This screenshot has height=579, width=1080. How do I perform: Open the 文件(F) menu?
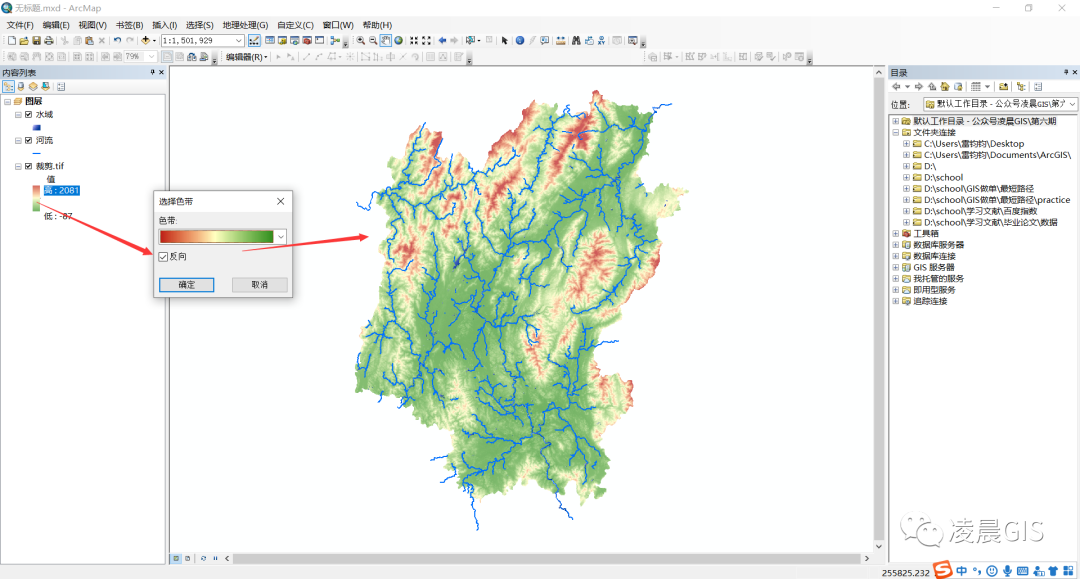[x=20, y=25]
